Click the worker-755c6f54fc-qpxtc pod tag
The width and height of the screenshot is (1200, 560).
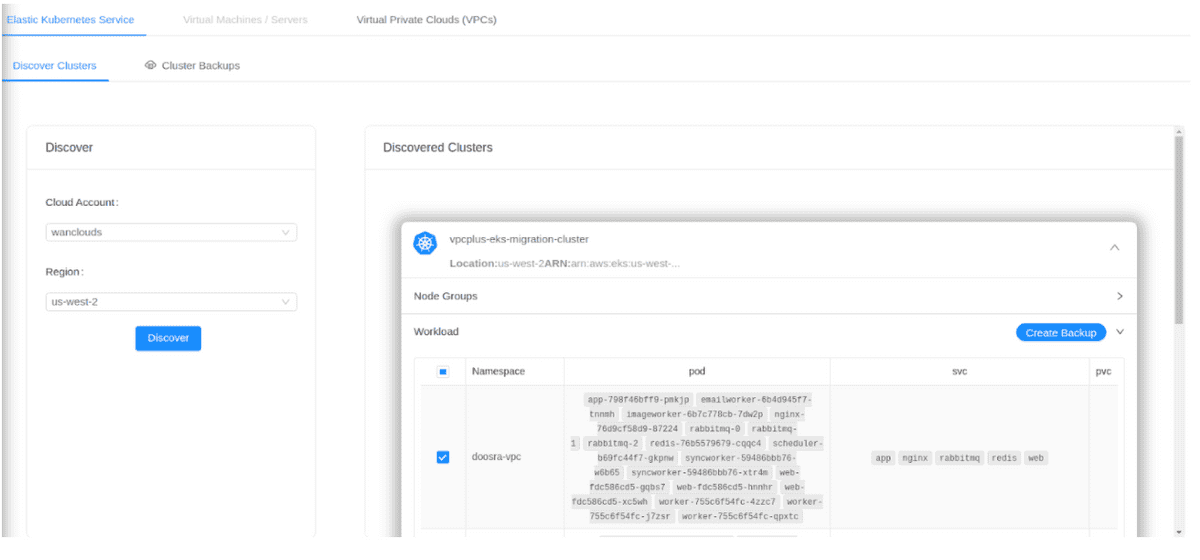pos(740,516)
